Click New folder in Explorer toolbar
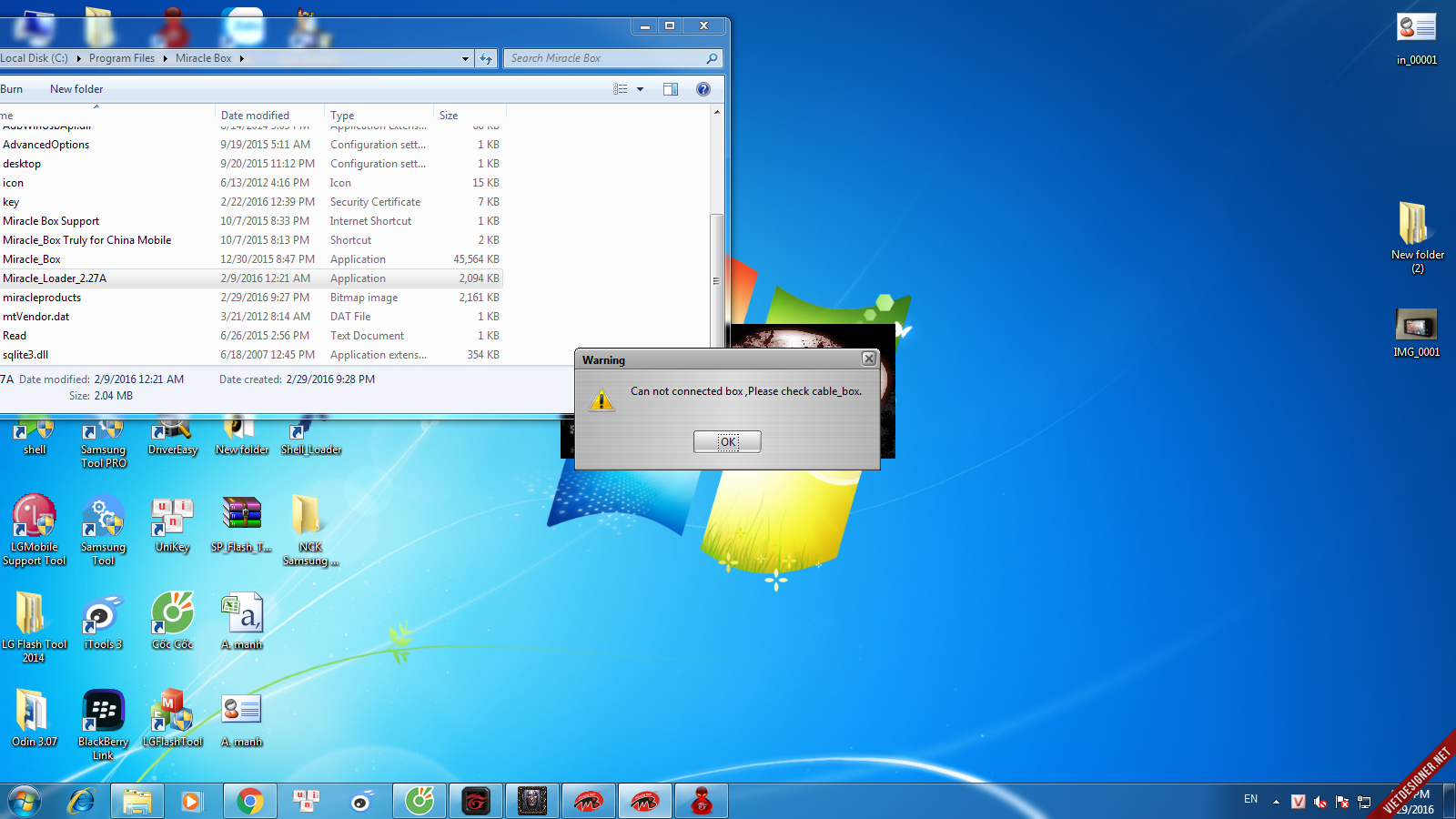The width and height of the screenshot is (1456, 819). click(x=76, y=89)
